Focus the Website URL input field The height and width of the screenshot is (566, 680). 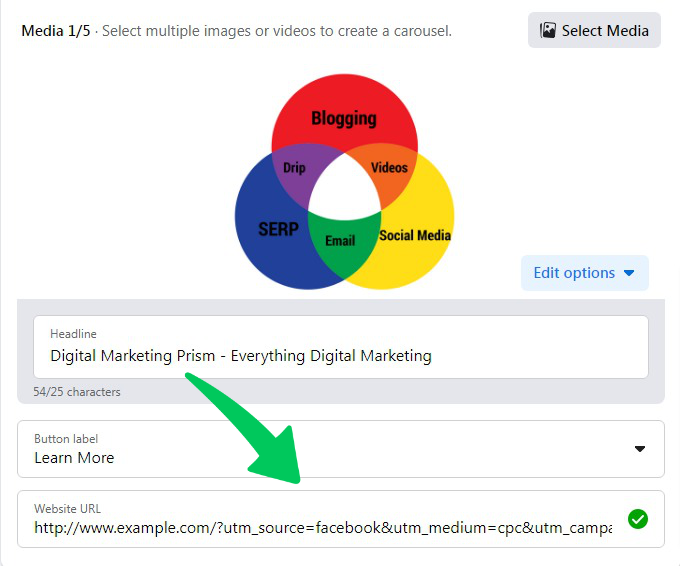322,527
